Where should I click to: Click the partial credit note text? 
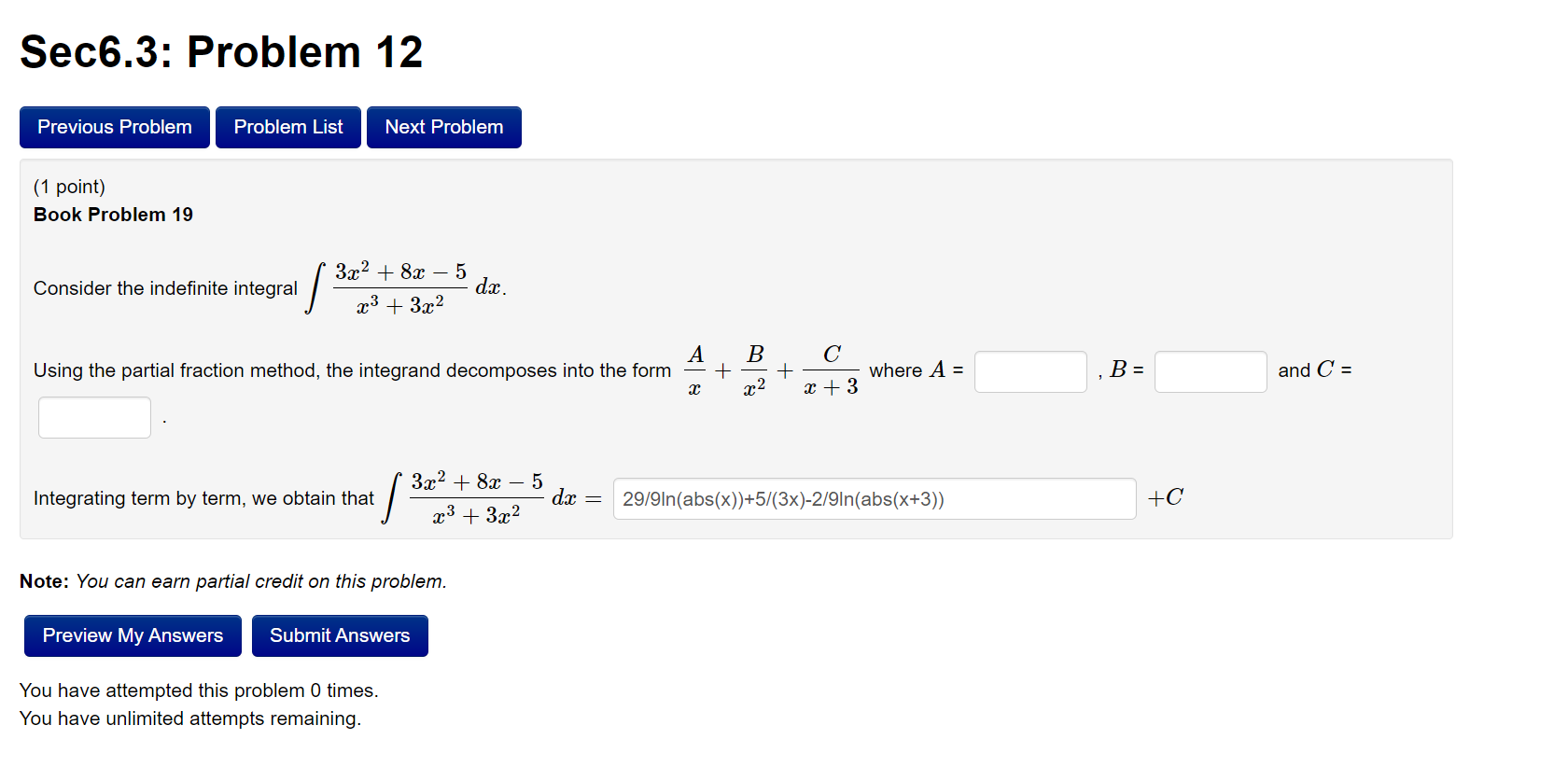click(233, 580)
